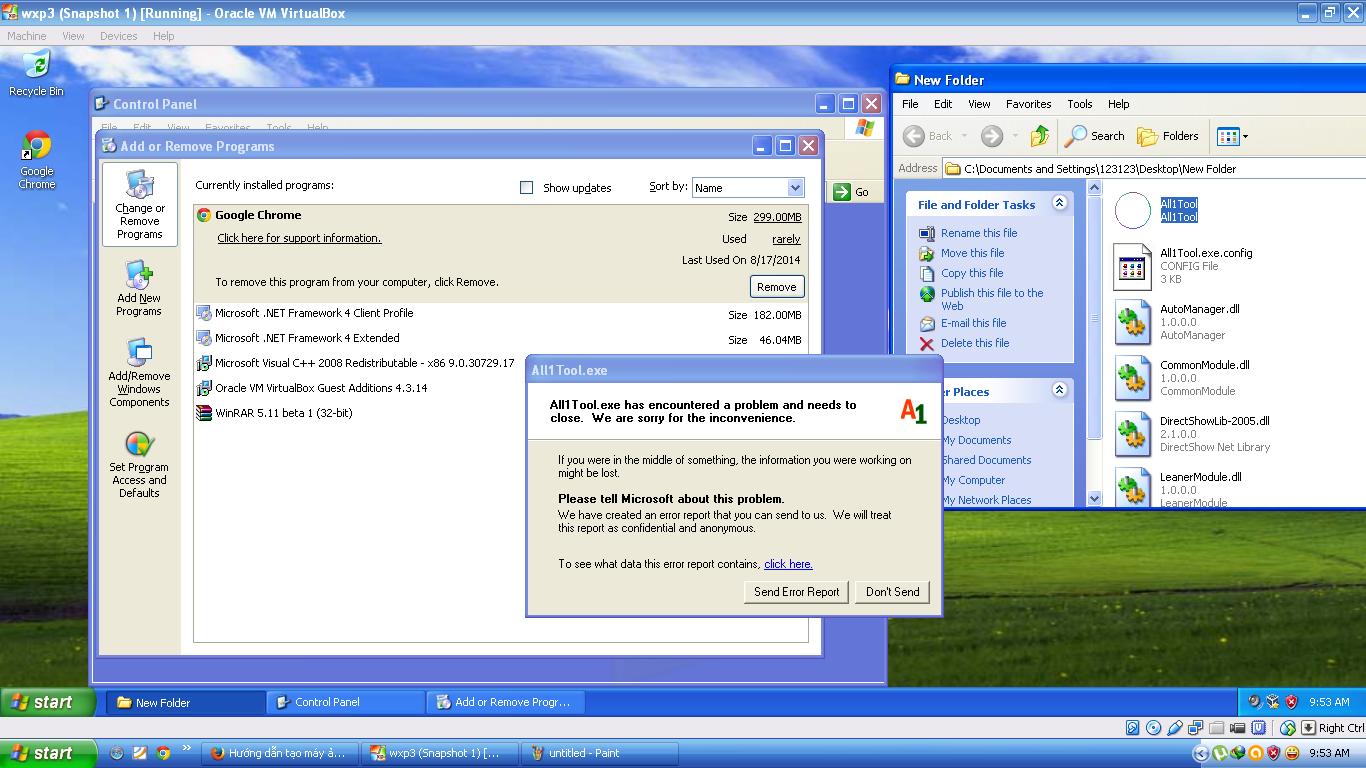The width and height of the screenshot is (1366, 768).
Task: Open the Search pane in New Folder window
Action: pos(1094,136)
